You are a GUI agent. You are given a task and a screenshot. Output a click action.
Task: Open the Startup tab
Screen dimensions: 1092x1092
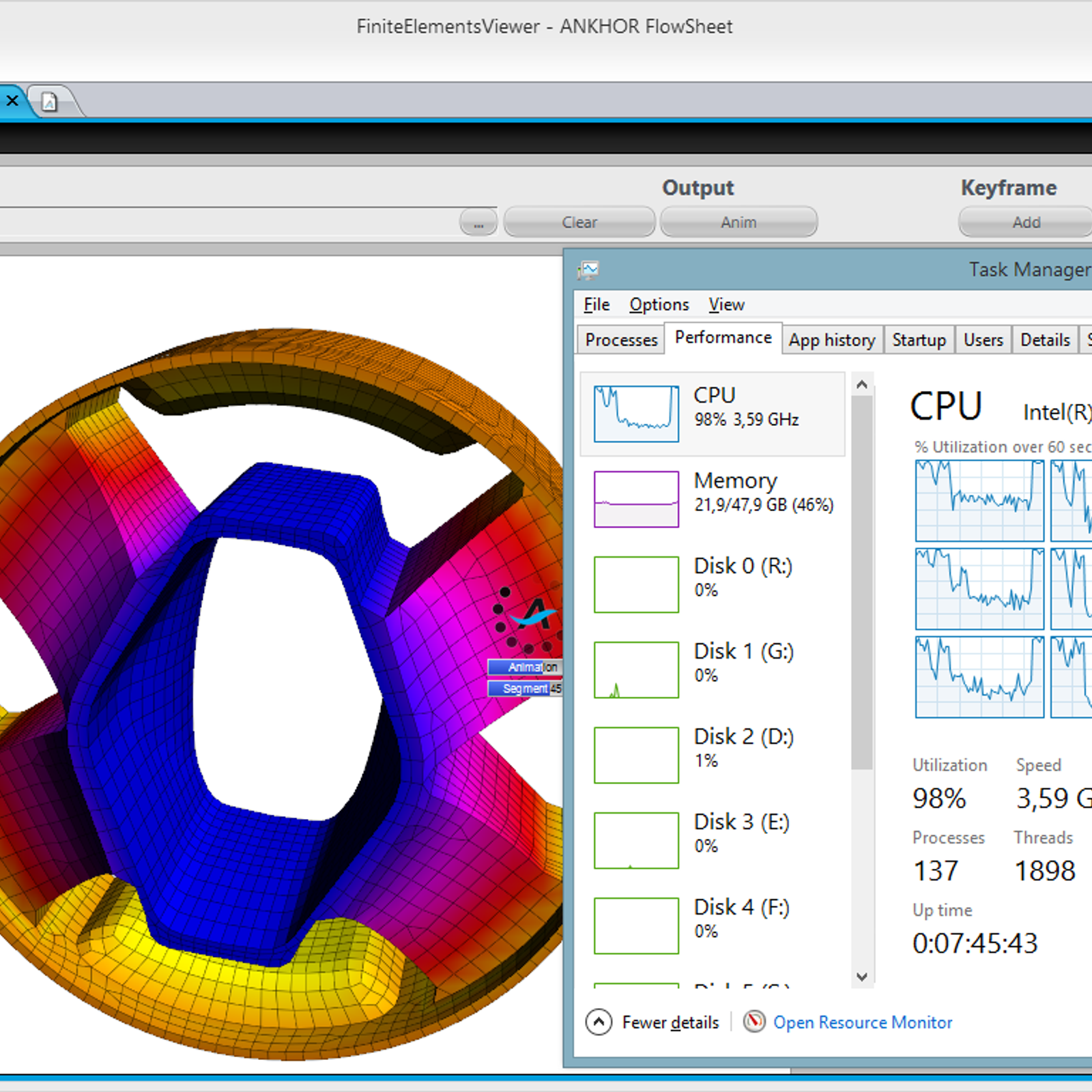919,339
